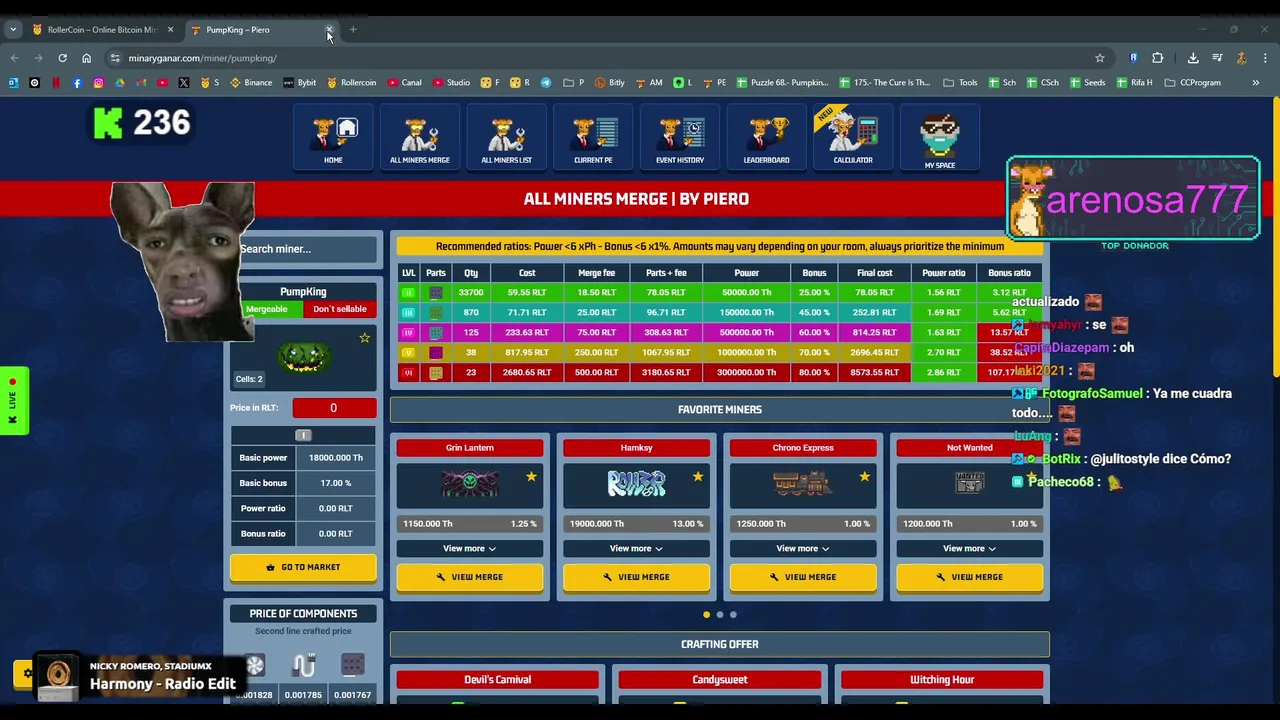Open the browser Extensions puzzle icon
The height and width of the screenshot is (720, 1280).
[1158, 58]
